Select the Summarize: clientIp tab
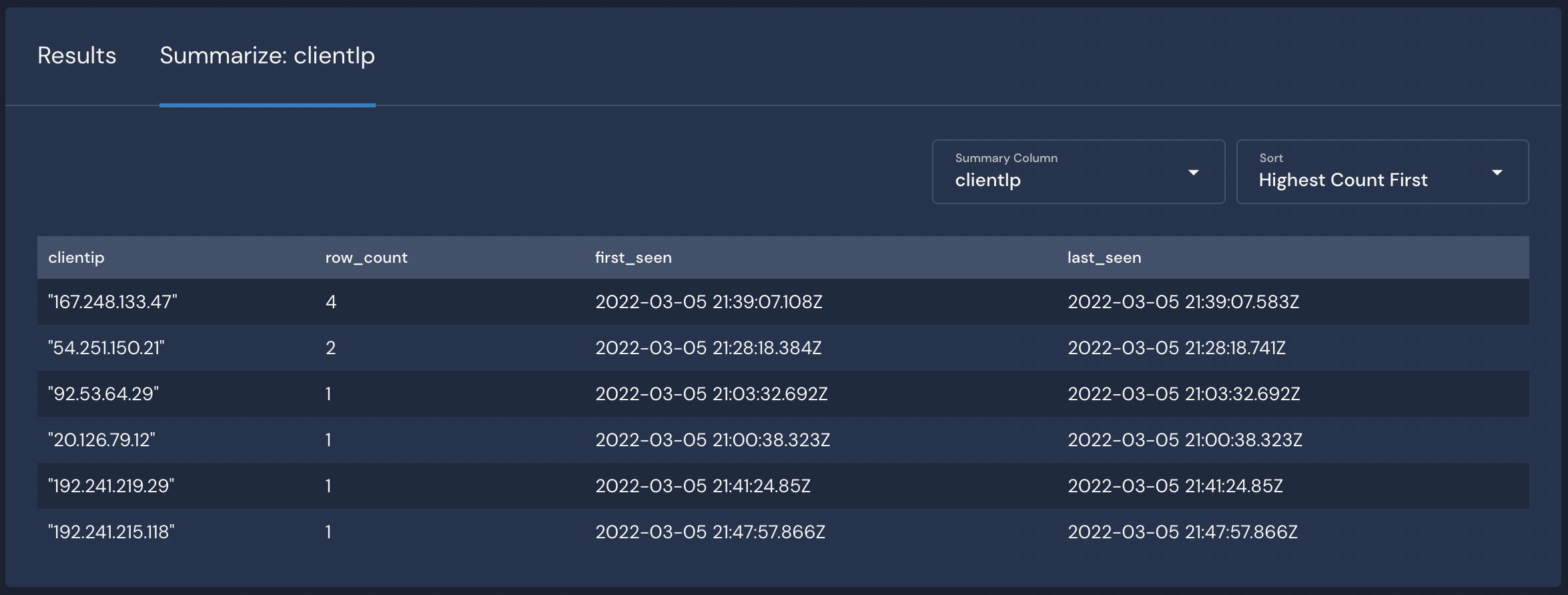Image resolution: width=1568 pixels, height=595 pixels. point(266,56)
